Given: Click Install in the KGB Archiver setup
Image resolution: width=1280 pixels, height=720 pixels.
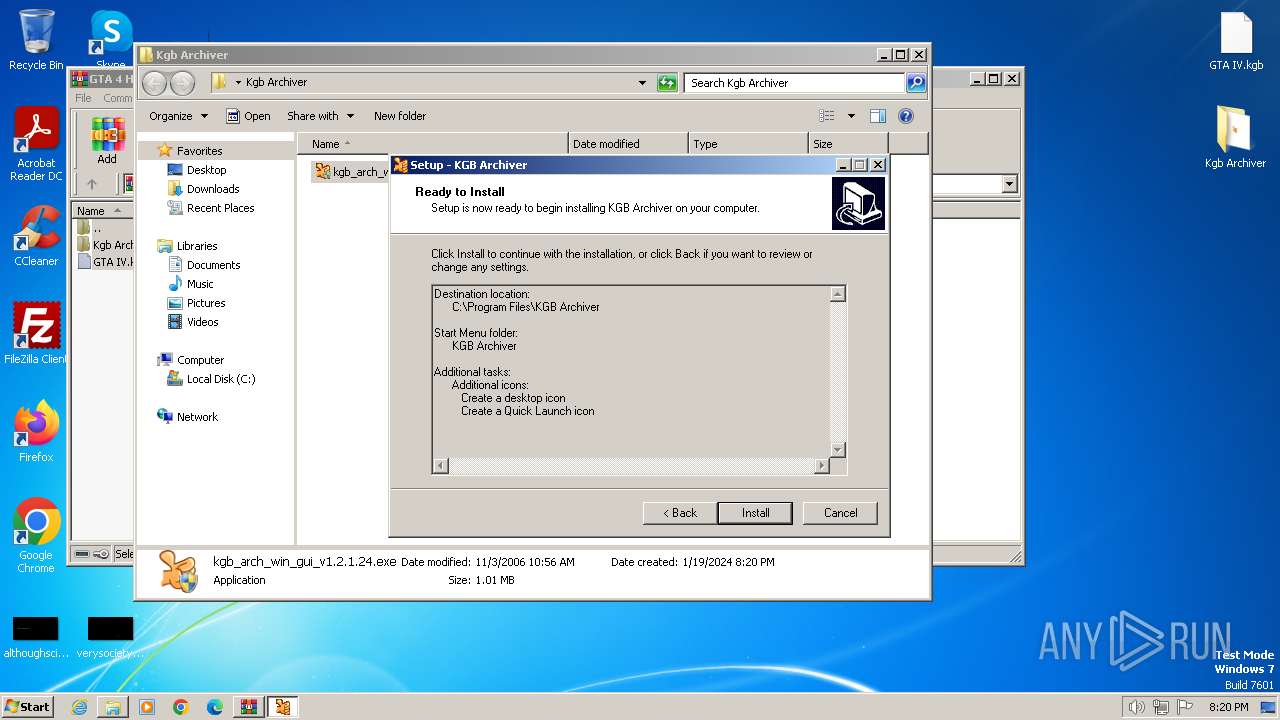Looking at the screenshot, I should 755,513.
